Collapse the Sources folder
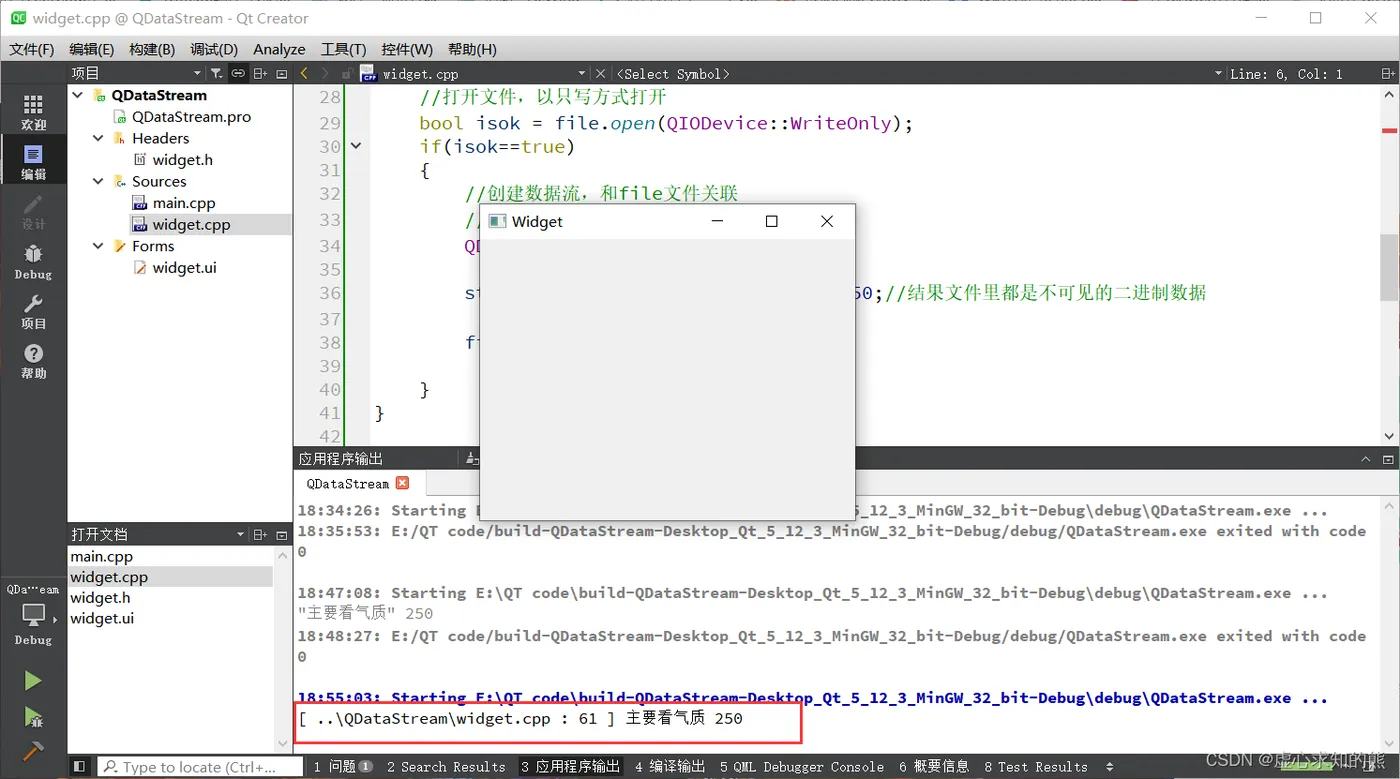 pyautogui.click(x=98, y=181)
